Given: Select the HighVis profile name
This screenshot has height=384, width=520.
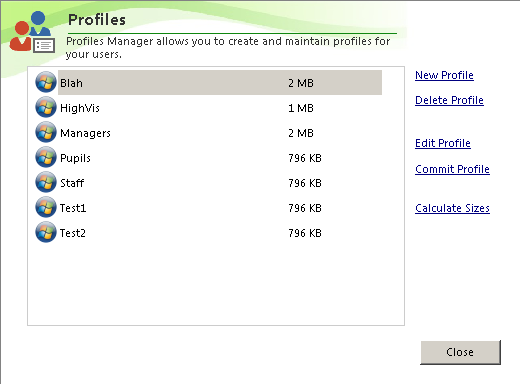Looking at the screenshot, I should click(80, 108).
